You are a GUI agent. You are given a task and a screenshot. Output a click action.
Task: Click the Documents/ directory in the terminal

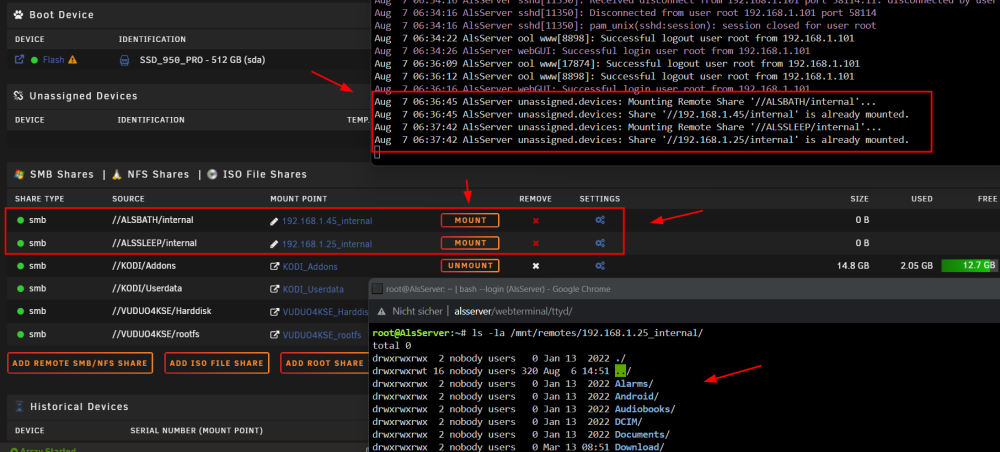pyautogui.click(x=642, y=434)
